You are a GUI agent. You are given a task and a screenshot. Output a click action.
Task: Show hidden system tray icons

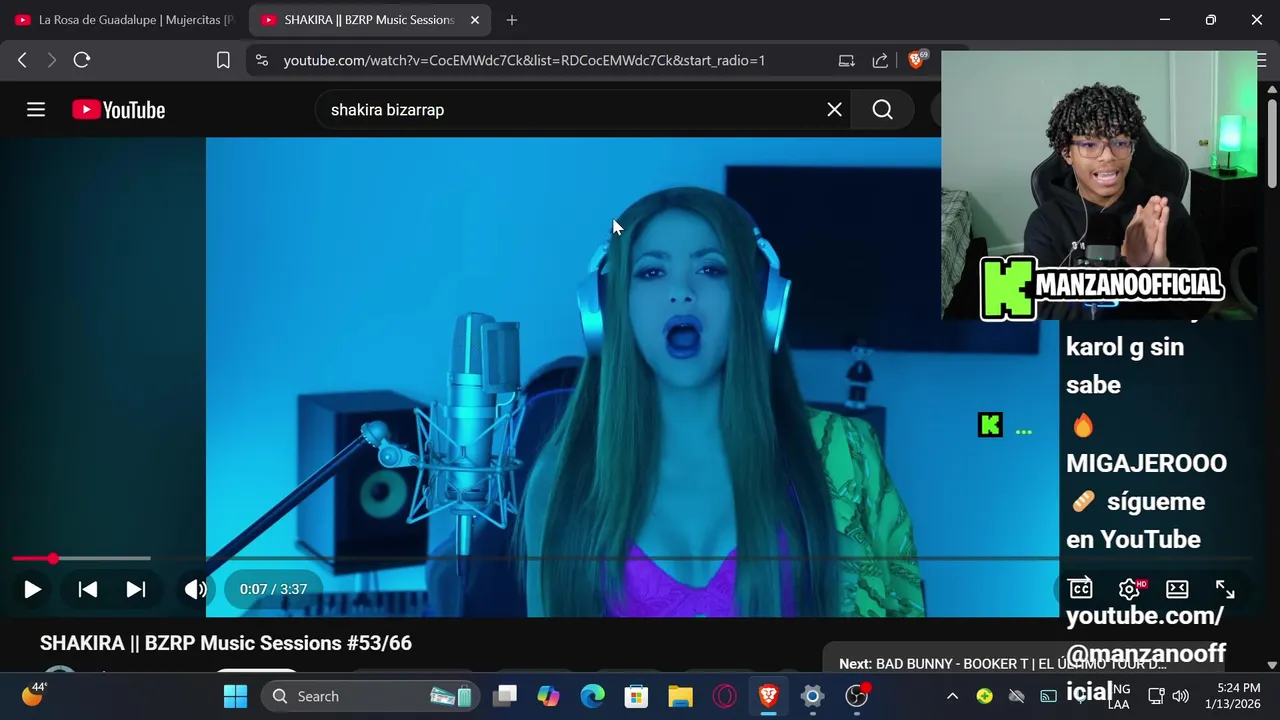[952, 696]
